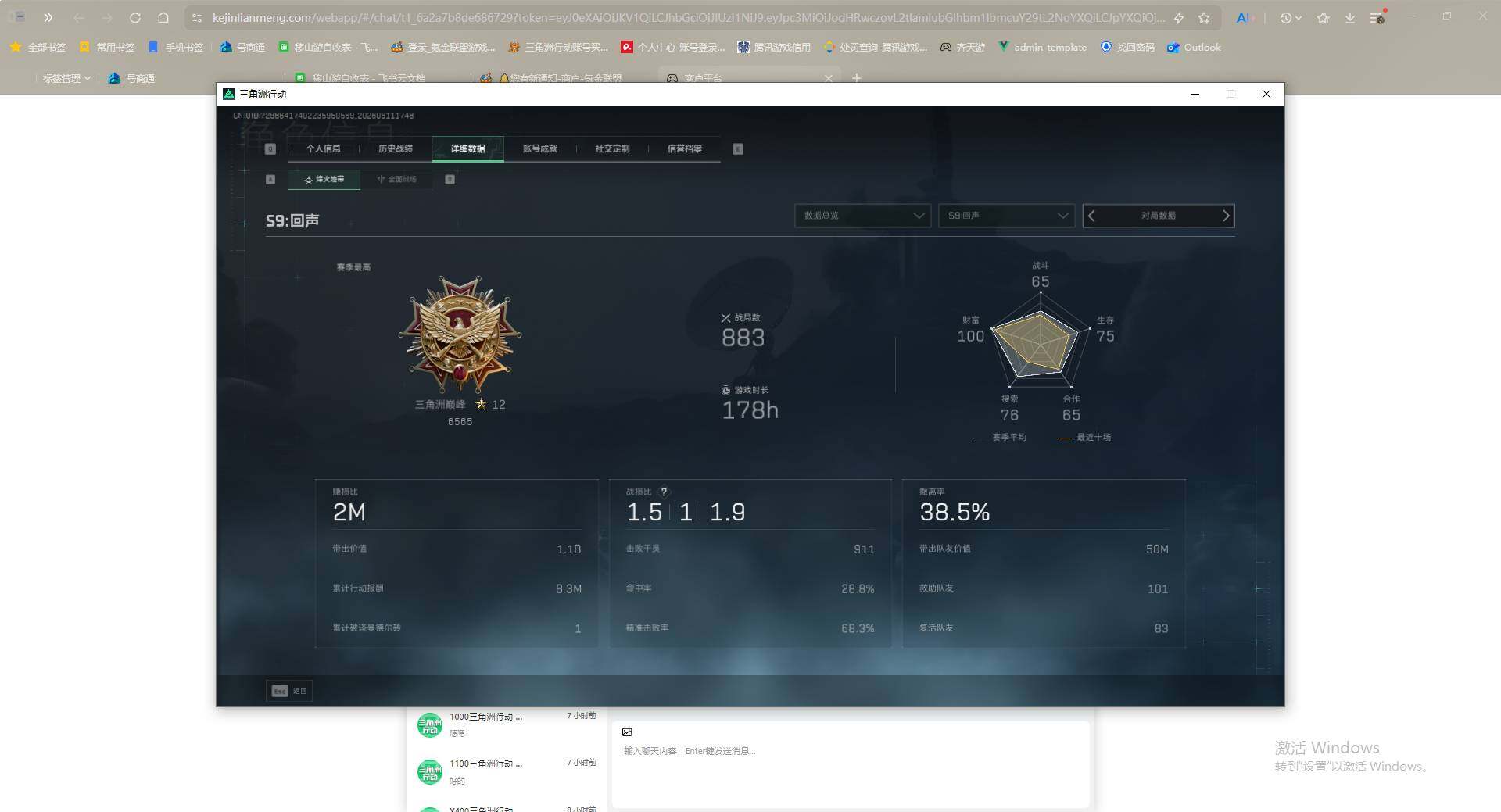
Task: Click 战局数 value 883
Action: coord(743,338)
